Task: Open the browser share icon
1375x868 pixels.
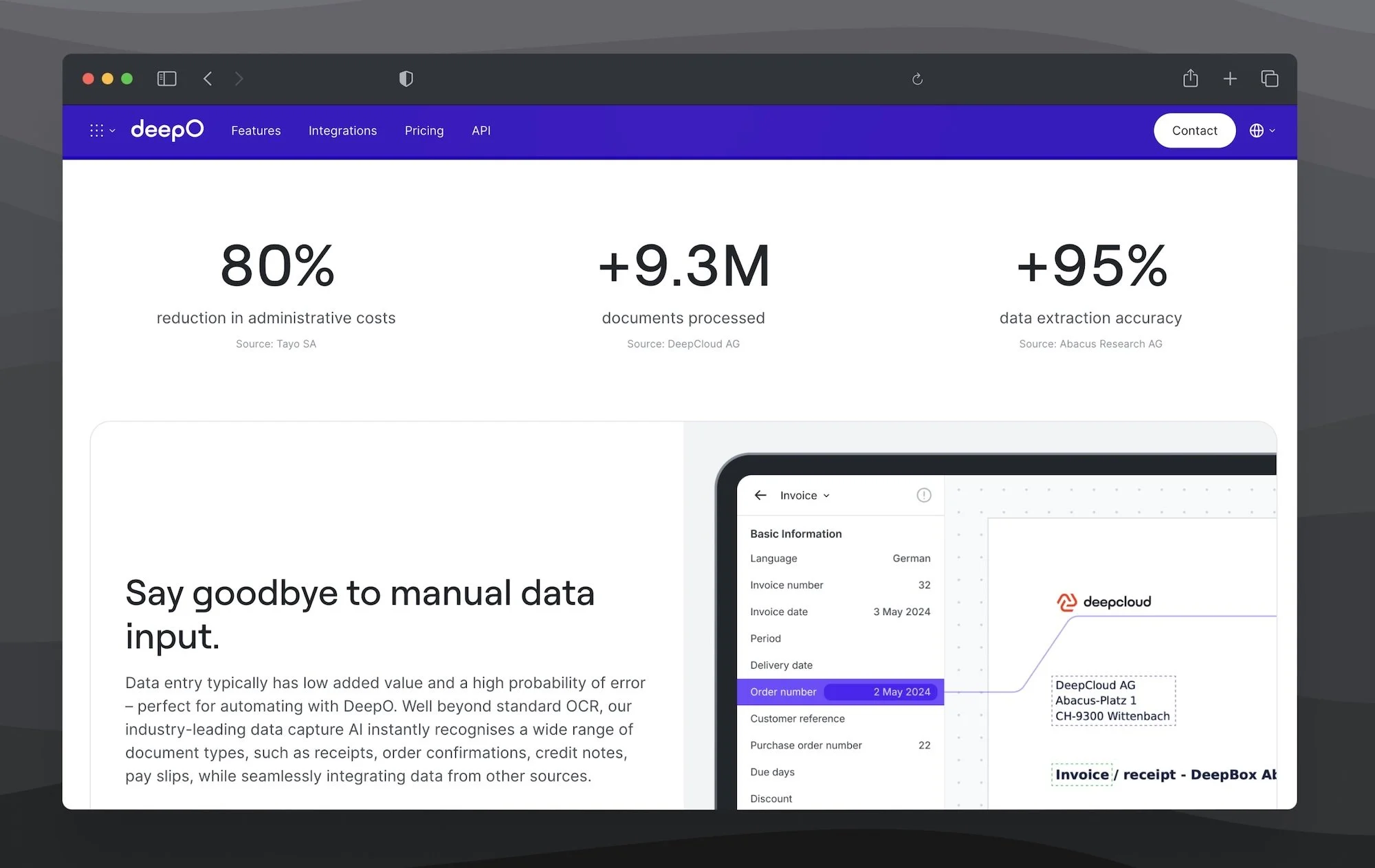Action: coord(1190,79)
